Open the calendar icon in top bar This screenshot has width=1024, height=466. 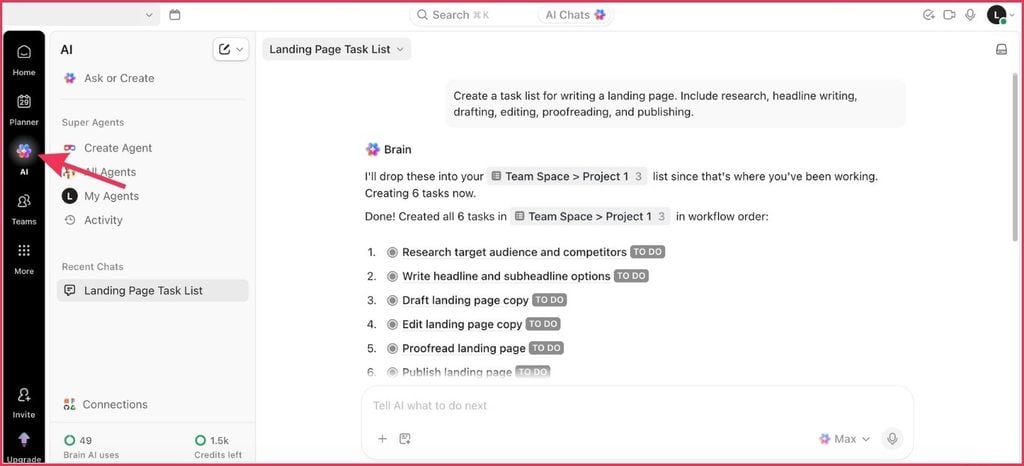coord(174,14)
